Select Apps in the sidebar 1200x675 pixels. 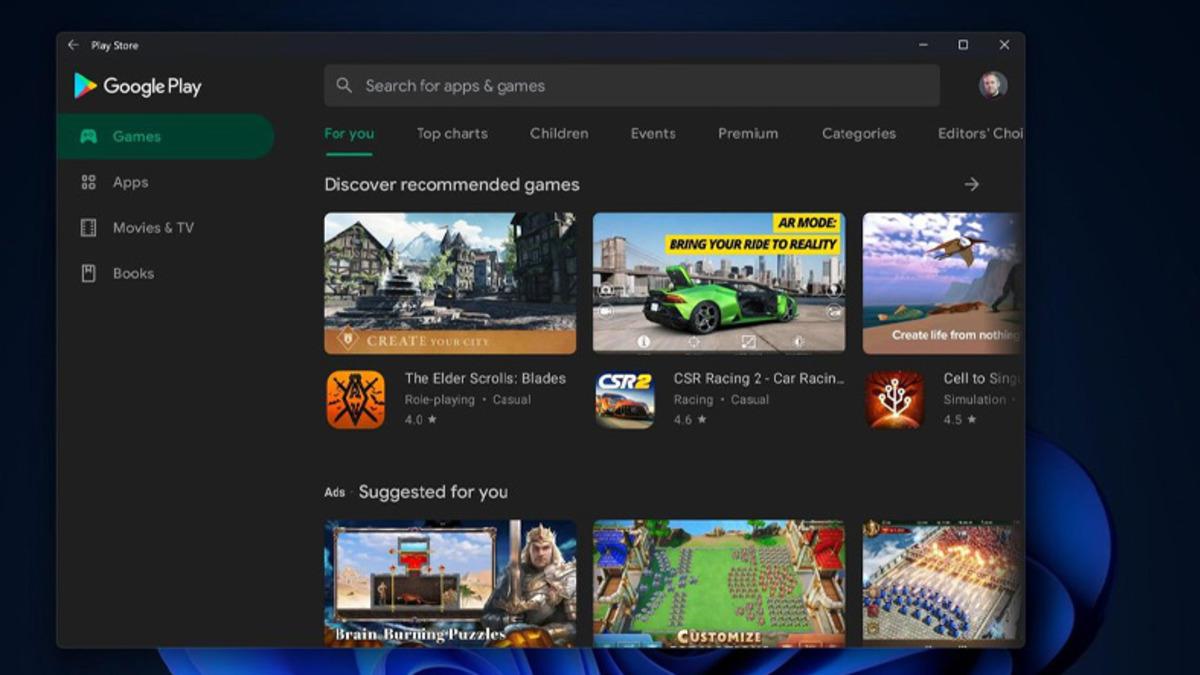pos(130,182)
